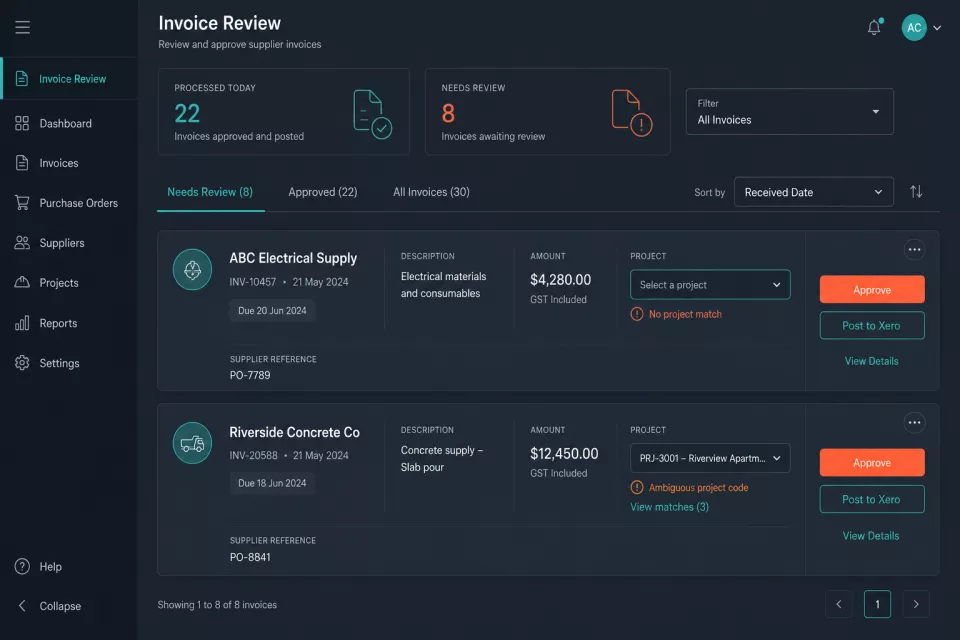Switch to the All Invoices (30) tab

[x=431, y=192]
